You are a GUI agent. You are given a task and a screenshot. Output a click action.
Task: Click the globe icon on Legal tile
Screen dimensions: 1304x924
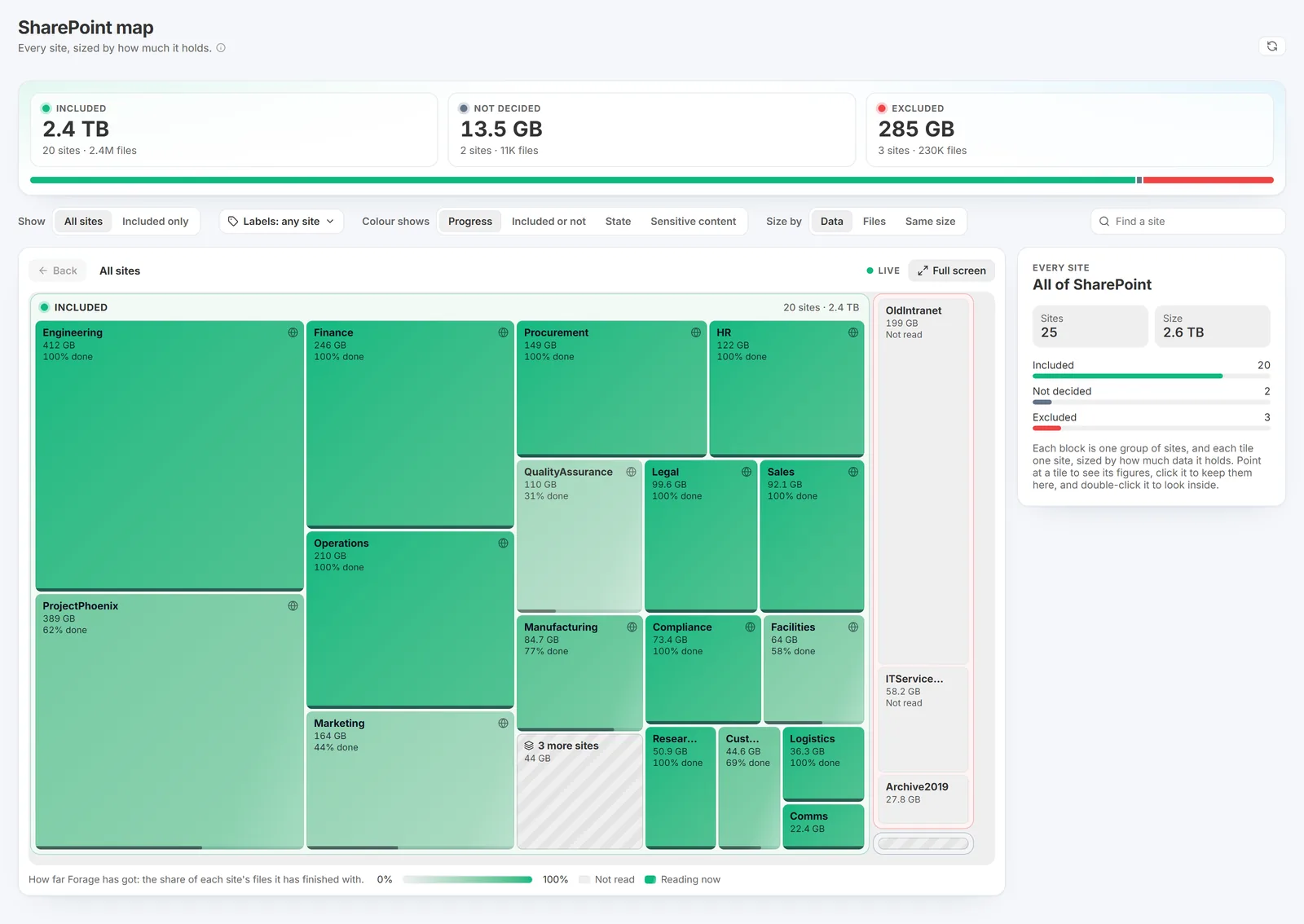click(x=747, y=472)
